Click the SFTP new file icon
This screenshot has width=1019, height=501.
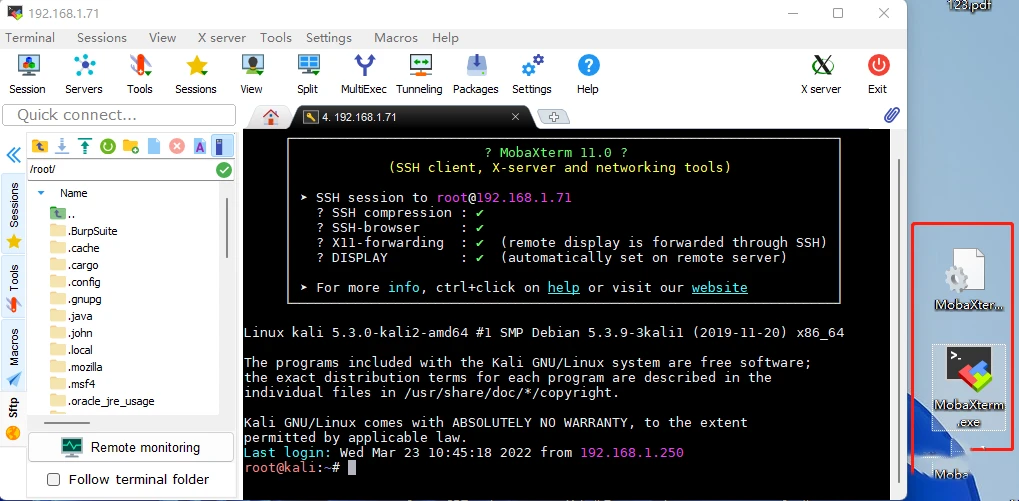coord(153,146)
